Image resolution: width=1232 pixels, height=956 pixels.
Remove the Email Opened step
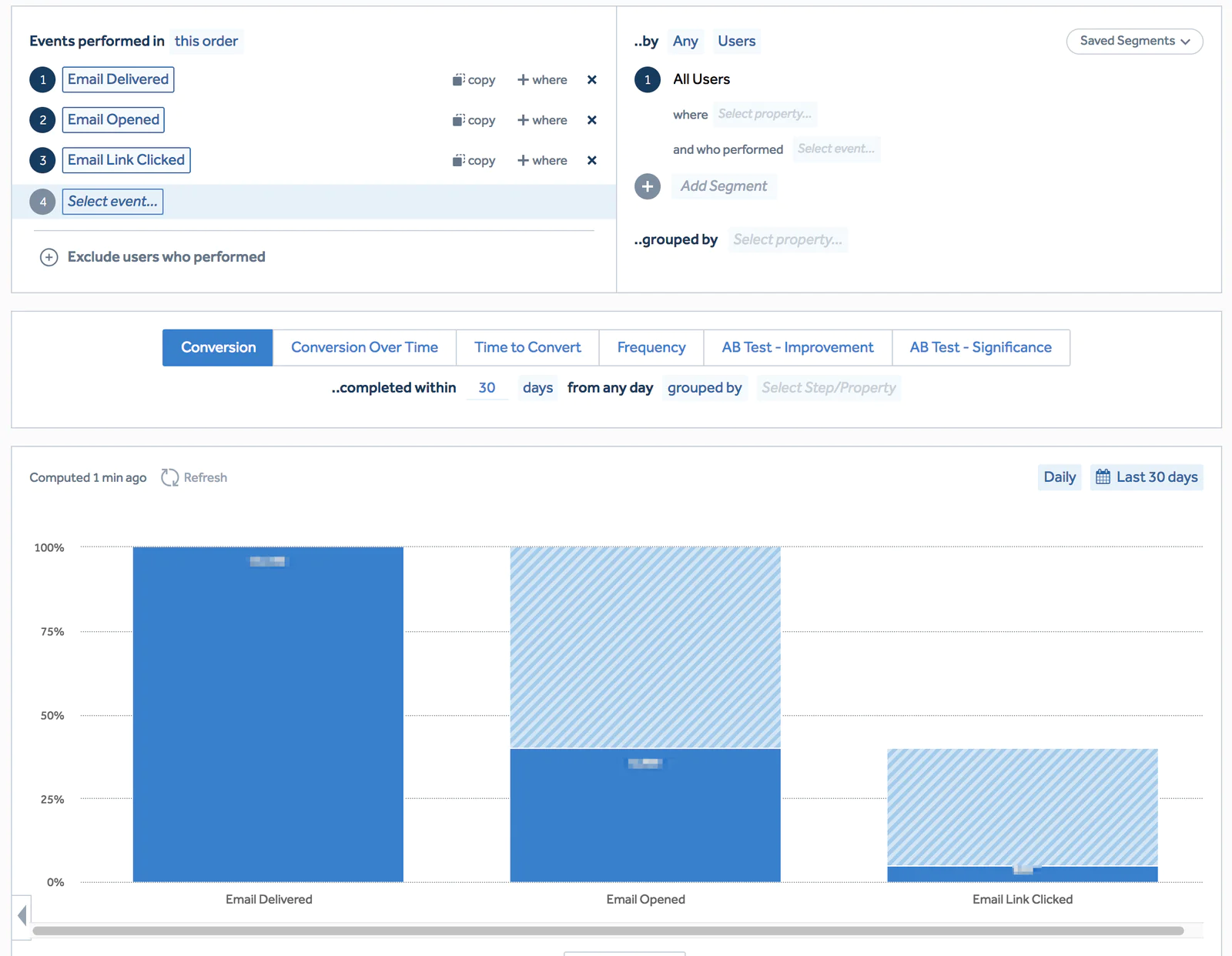point(591,120)
